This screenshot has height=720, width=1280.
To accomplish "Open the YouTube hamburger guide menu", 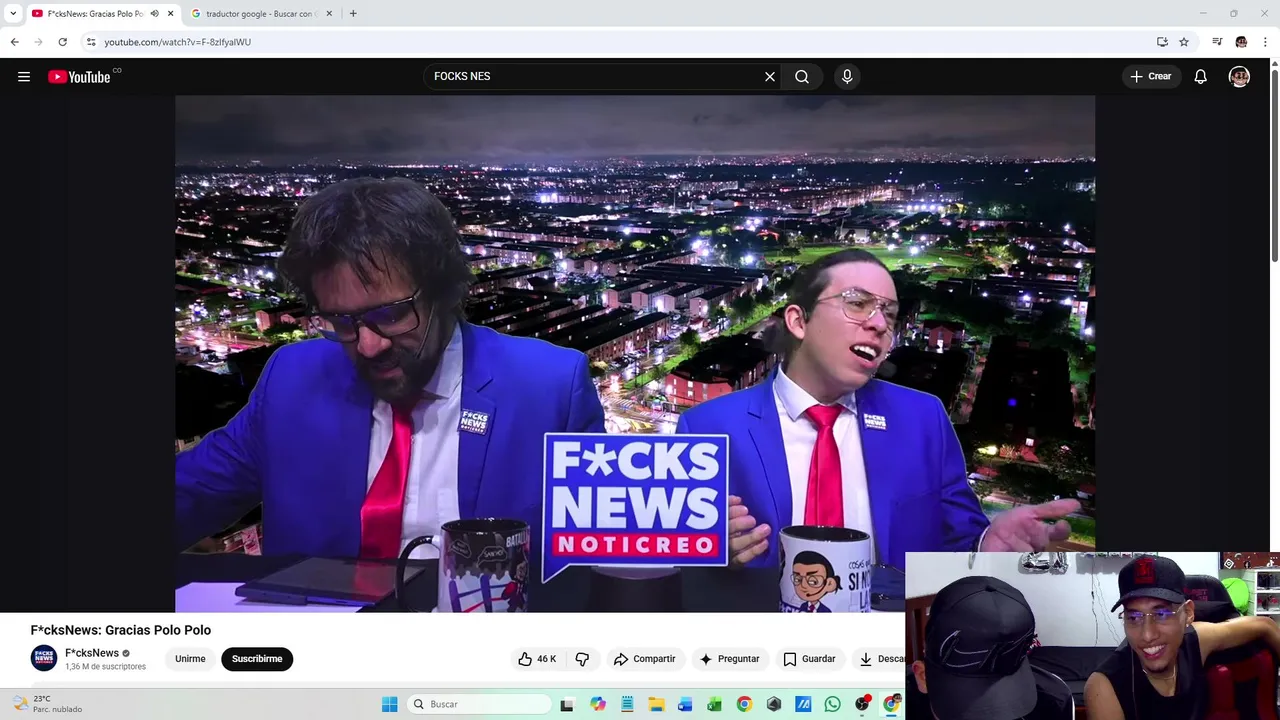I will [x=24, y=76].
